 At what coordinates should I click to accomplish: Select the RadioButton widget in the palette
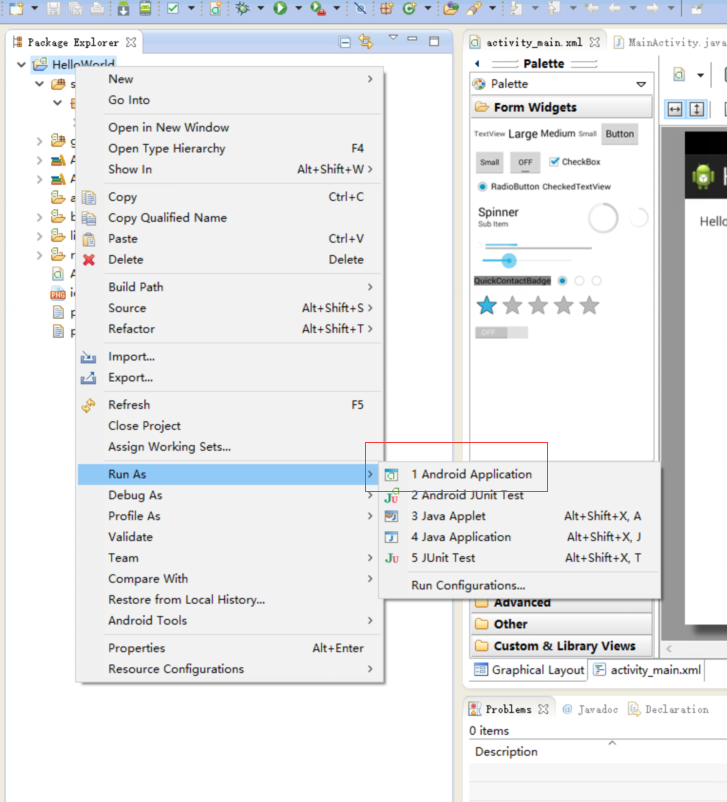click(x=482, y=186)
